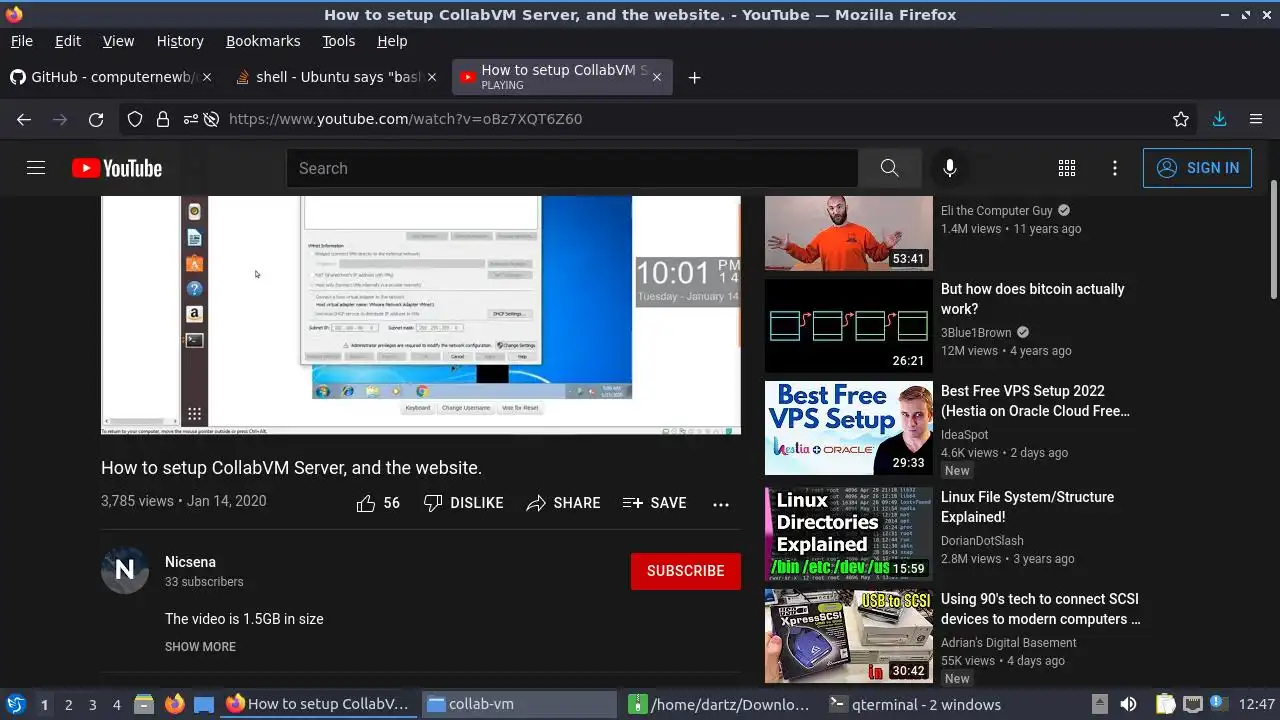Screen dimensions: 1280x720
Task: Open the system start menu icon
Action: pos(15,704)
